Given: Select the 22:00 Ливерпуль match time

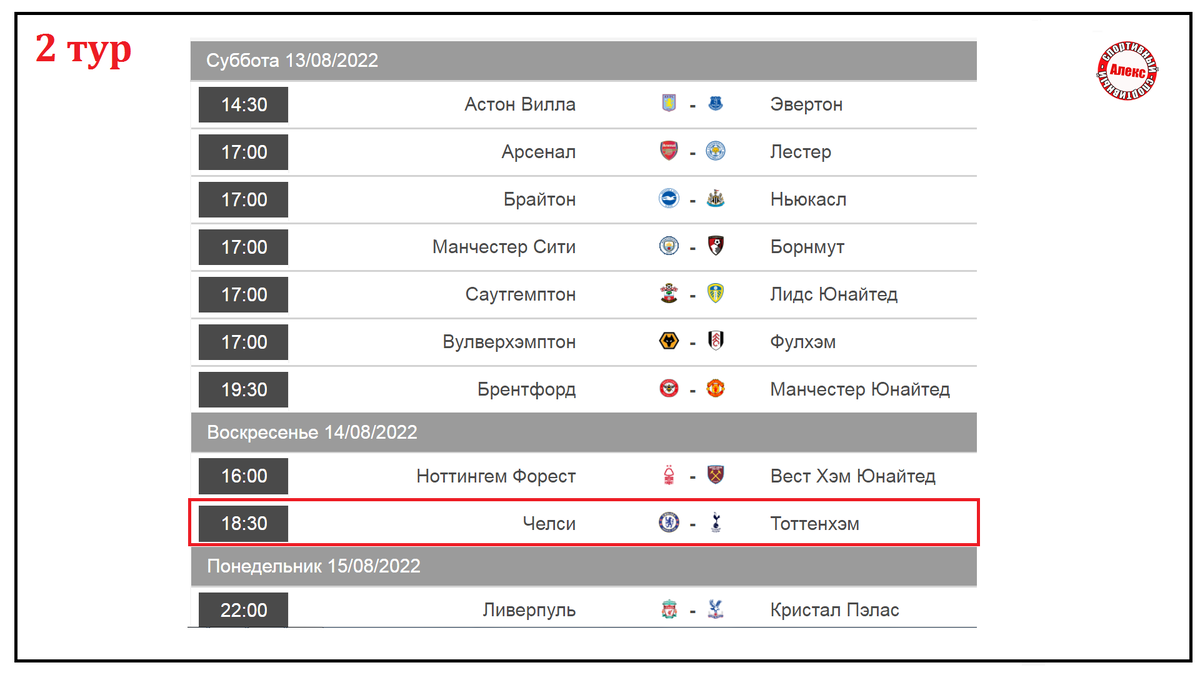Looking at the screenshot, I should 243,609.
